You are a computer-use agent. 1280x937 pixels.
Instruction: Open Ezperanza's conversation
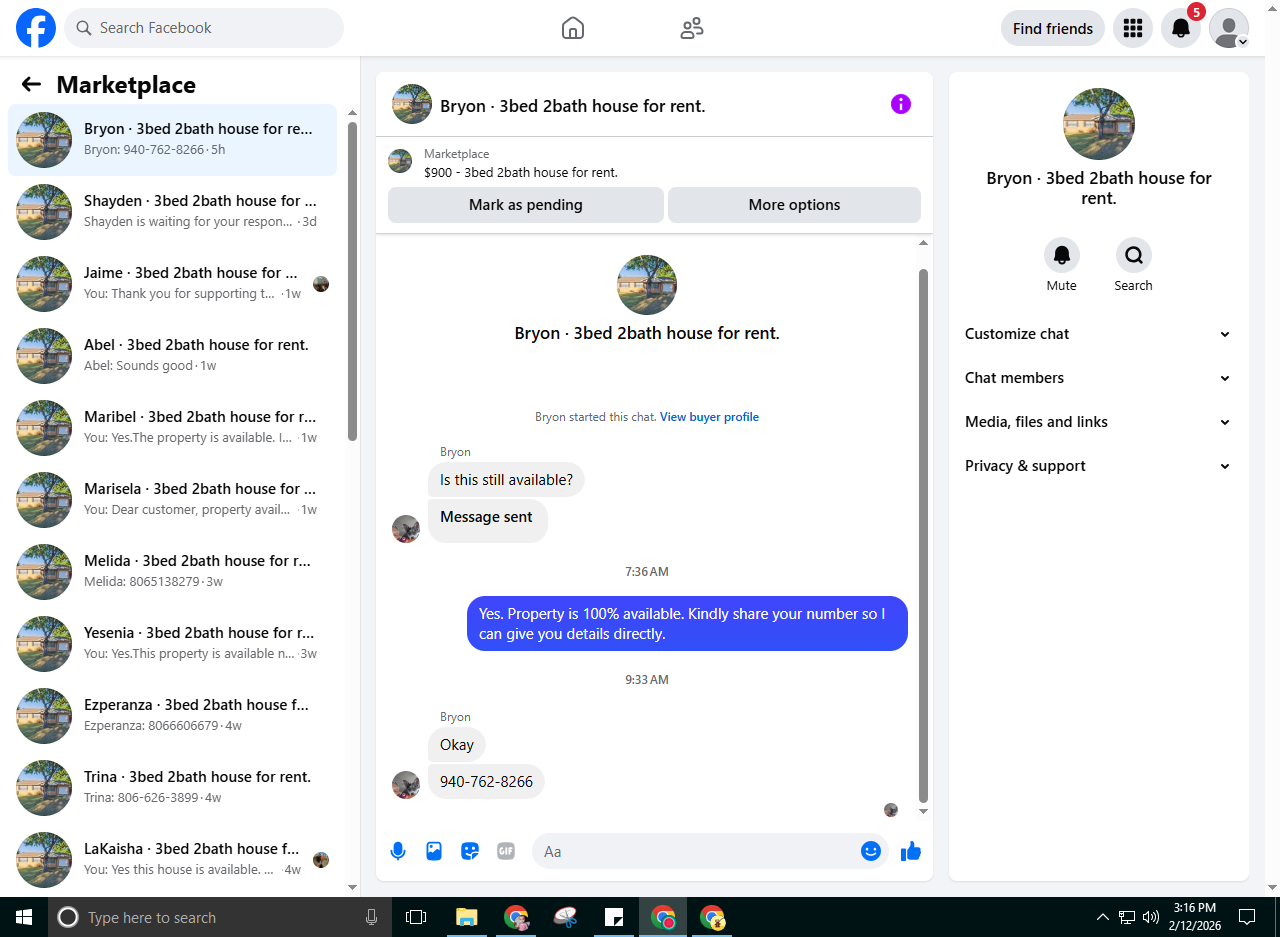point(172,716)
